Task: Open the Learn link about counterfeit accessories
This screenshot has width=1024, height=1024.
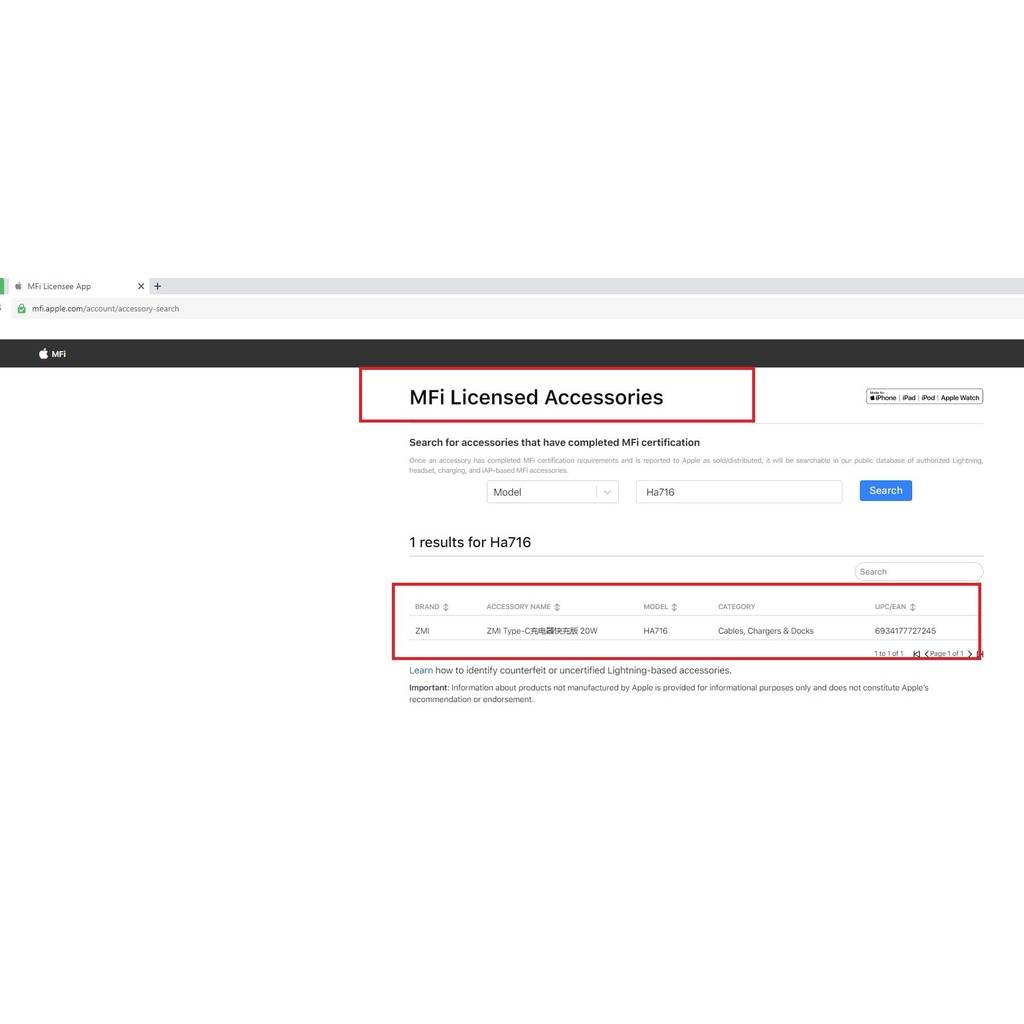Action: coord(420,670)
